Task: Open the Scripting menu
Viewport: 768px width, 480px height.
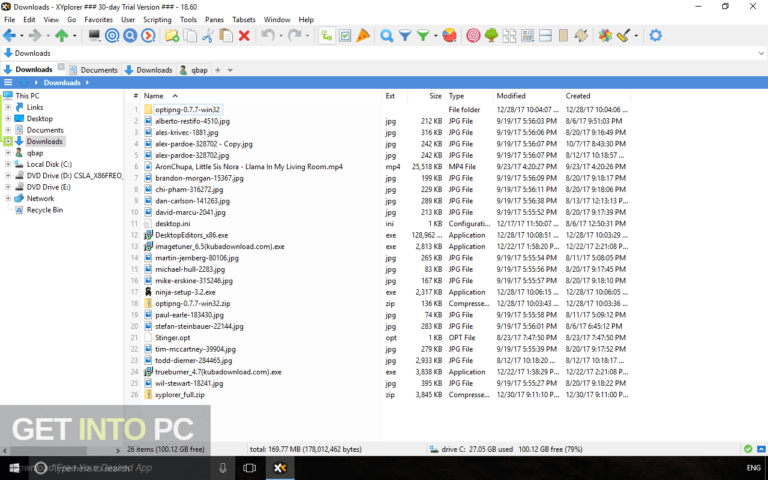Action: click(x=157, y=20)
